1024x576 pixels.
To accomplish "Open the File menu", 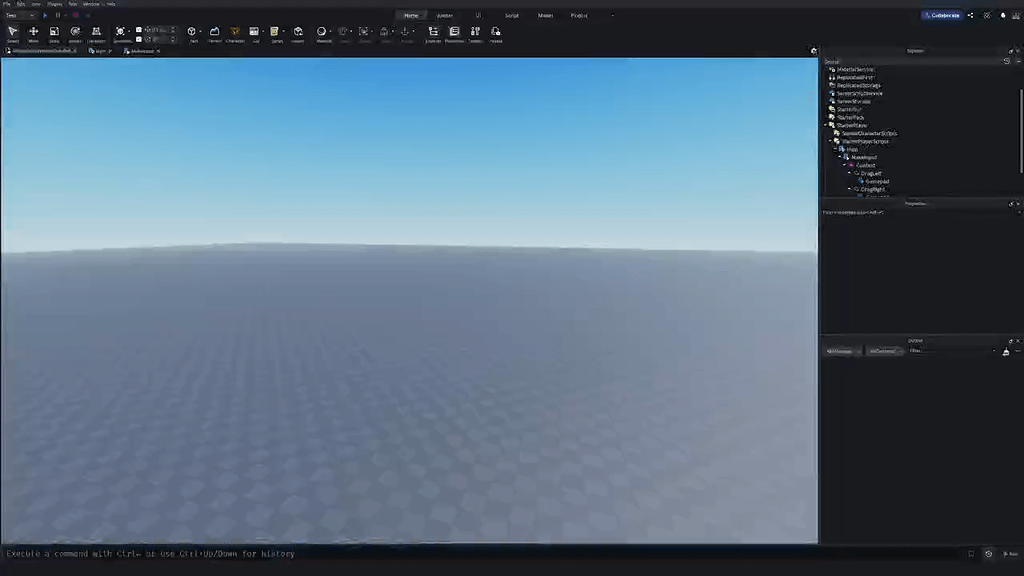I will tap(7, 4).
